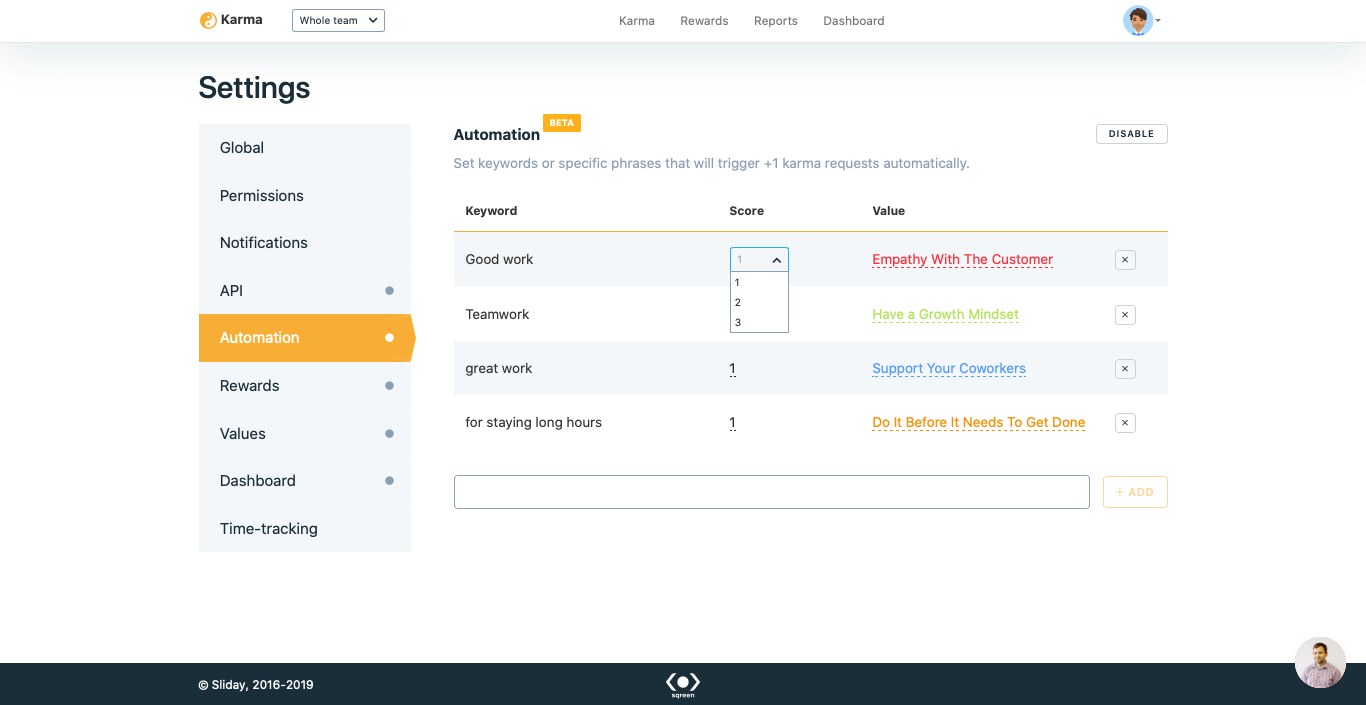Click Support Your Coworkers value
Screen dimensions: 1366x705
pos(949,369)
